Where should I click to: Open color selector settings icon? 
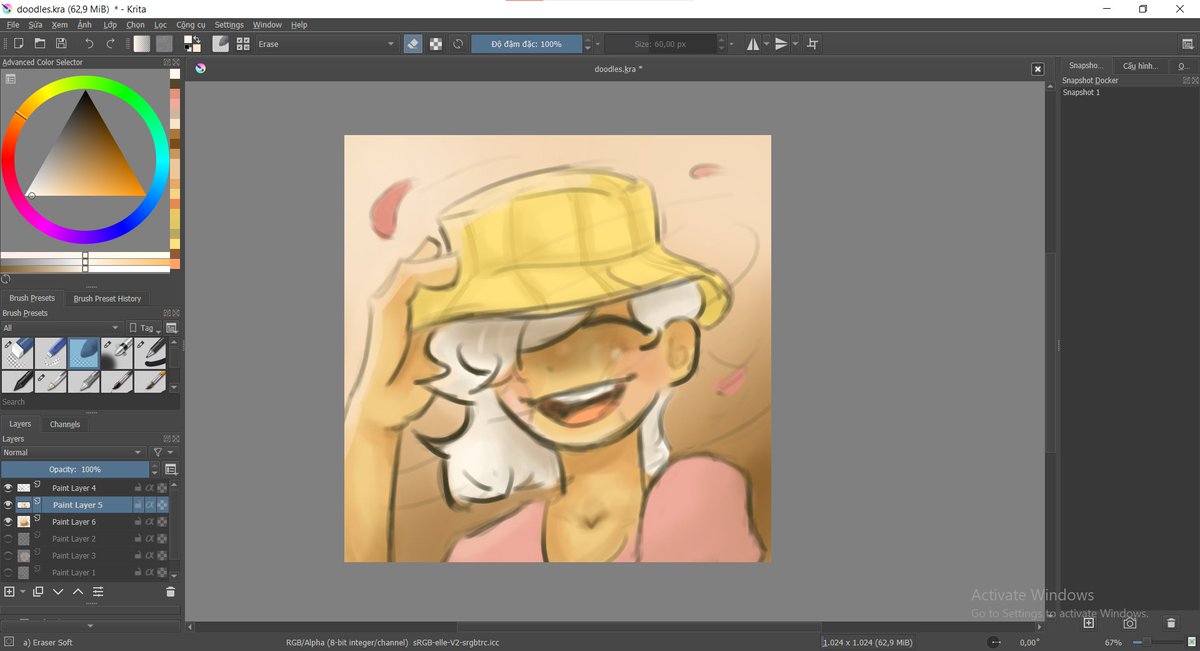click(x=10, y=78)
